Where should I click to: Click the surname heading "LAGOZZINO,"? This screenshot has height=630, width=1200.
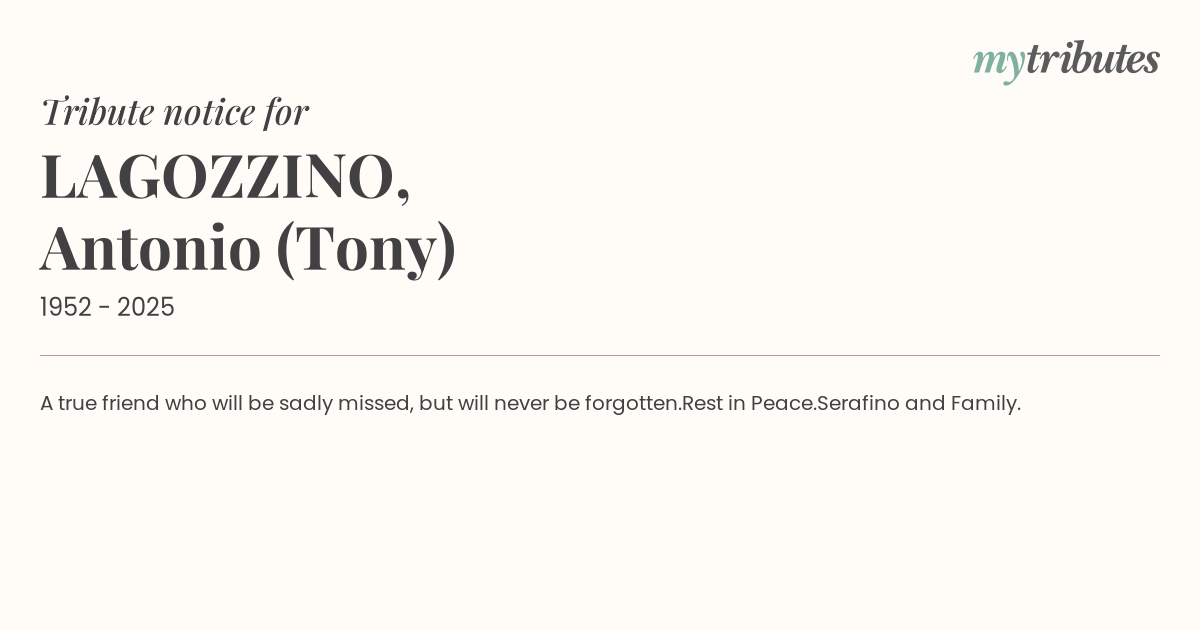(x=225, y=177)
